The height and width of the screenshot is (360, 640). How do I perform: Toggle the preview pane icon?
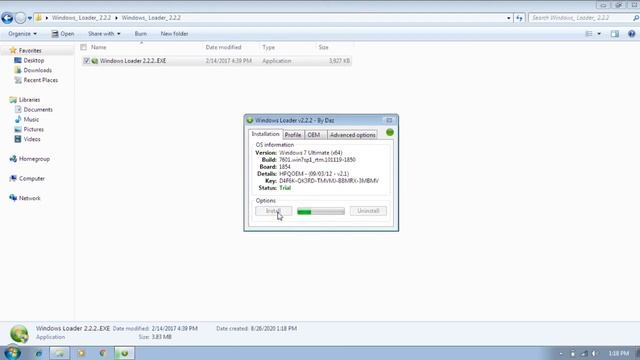pyautogui.click(x=615, y=34)
